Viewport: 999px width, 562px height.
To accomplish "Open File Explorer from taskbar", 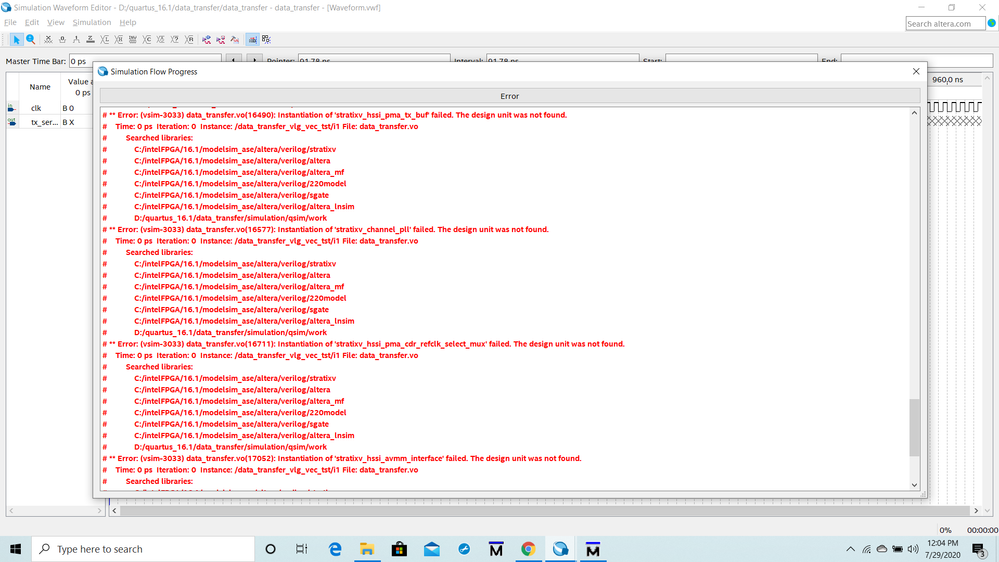I will pos(367,549).
